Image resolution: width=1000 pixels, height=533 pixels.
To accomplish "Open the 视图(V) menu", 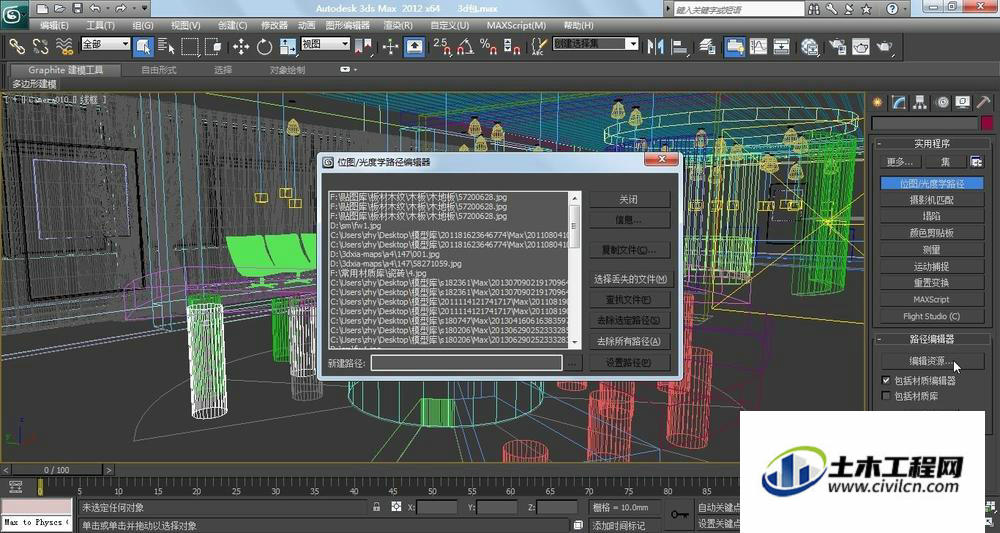I will click(185, 26).
